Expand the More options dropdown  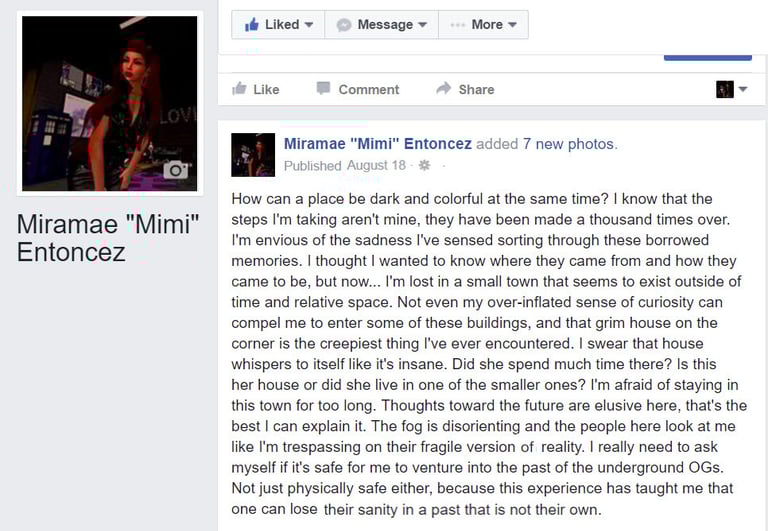click(x=512, y=24)
